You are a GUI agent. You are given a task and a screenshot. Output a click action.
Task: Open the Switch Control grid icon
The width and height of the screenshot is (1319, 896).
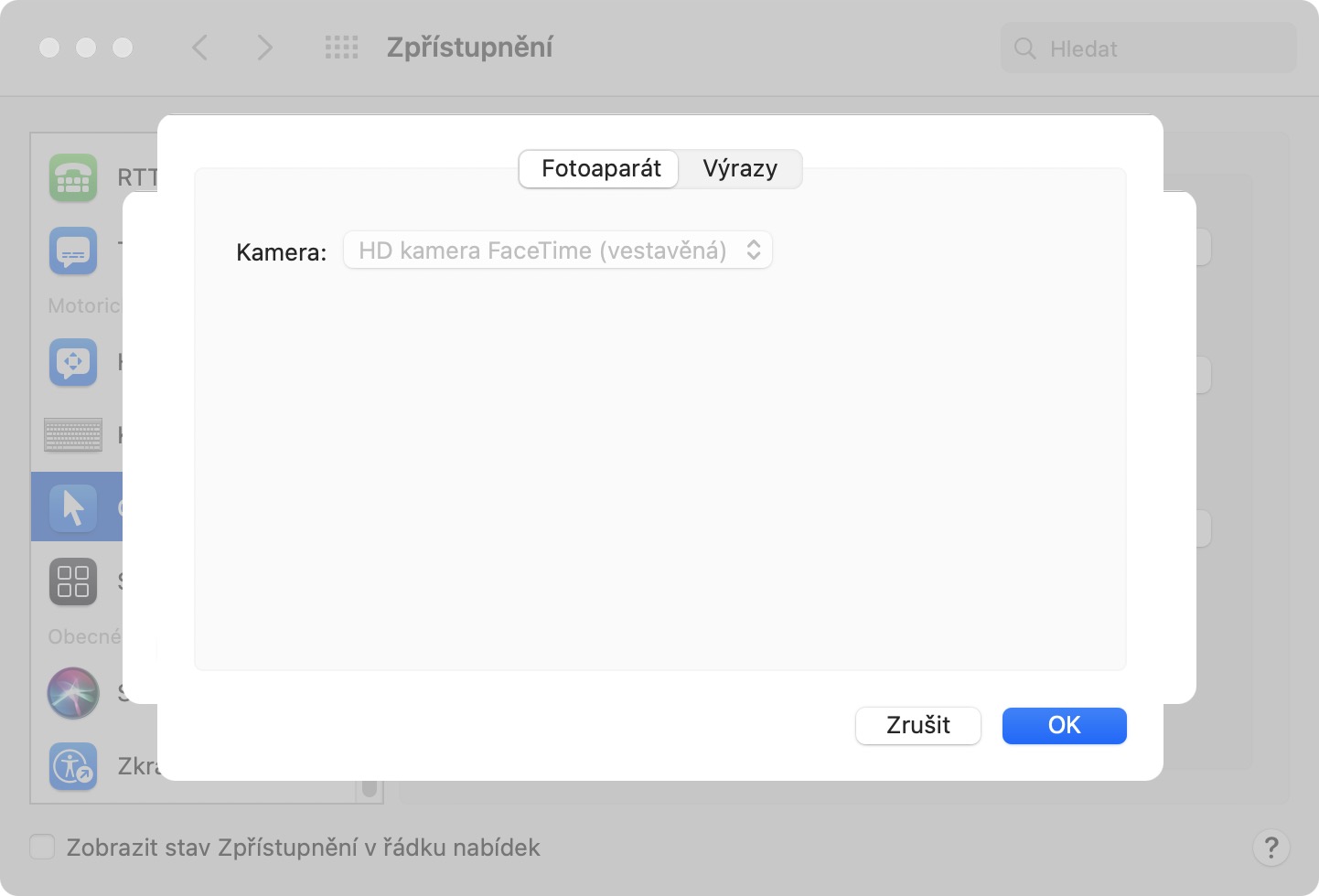point(73,581)
